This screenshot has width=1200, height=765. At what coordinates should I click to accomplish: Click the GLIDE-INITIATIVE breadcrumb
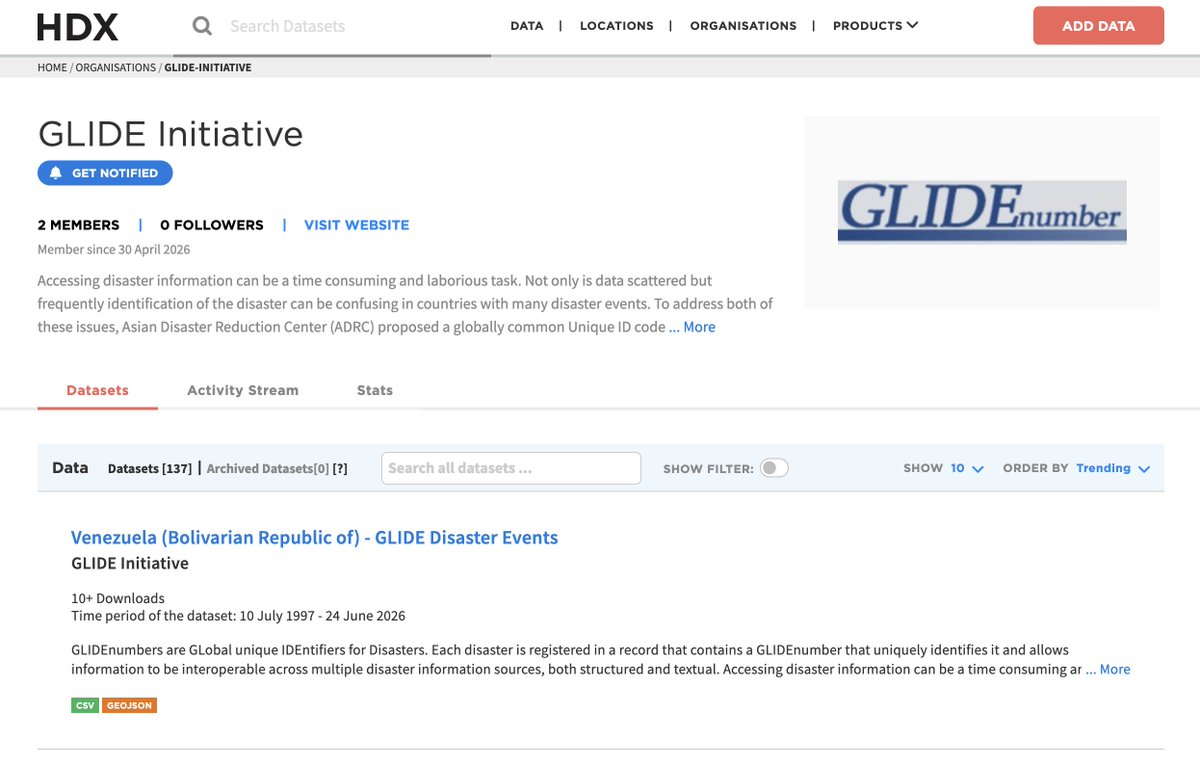pyautogui.click(x=208, y=68)
